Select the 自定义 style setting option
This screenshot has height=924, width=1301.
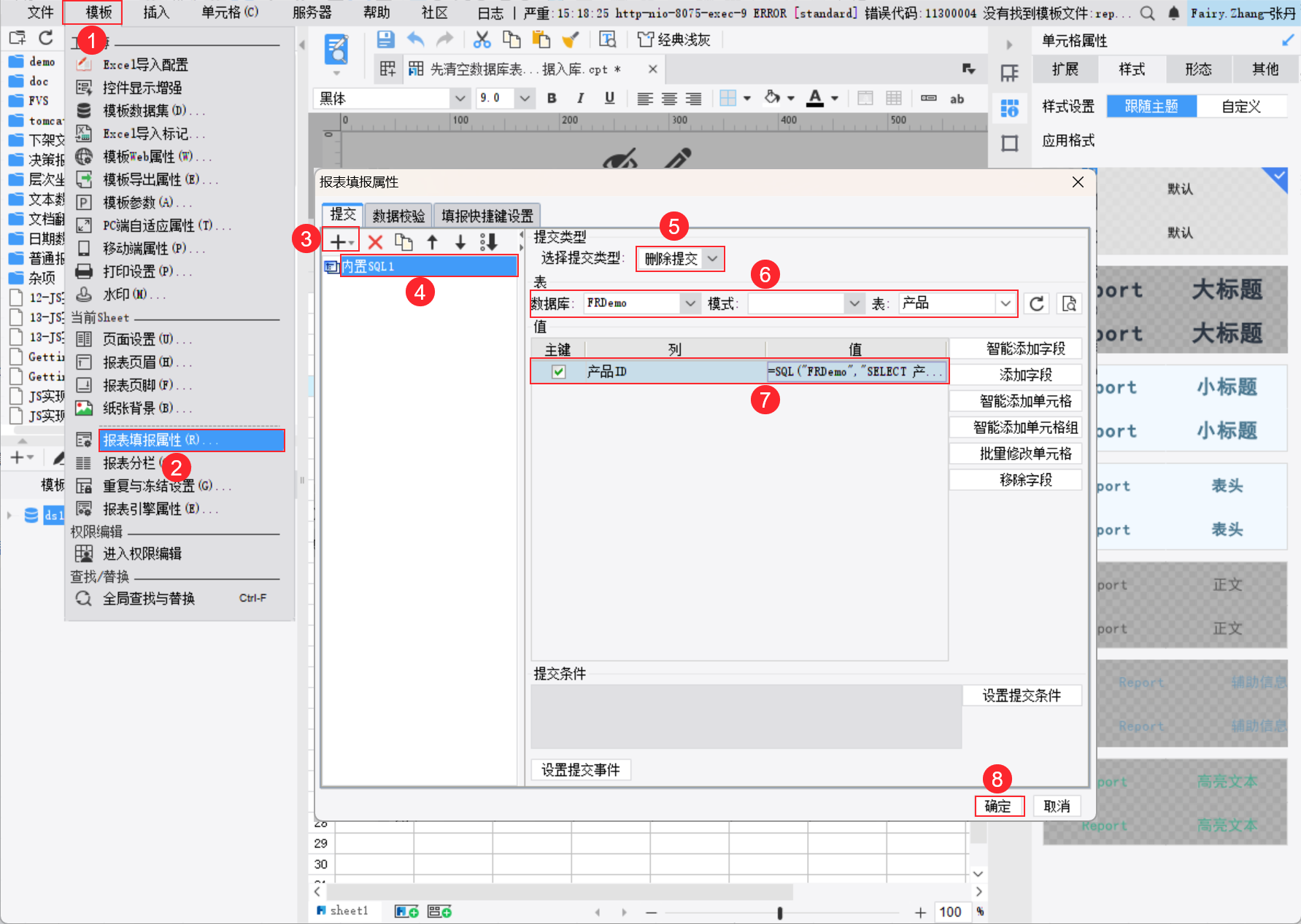pos(1240,106)
